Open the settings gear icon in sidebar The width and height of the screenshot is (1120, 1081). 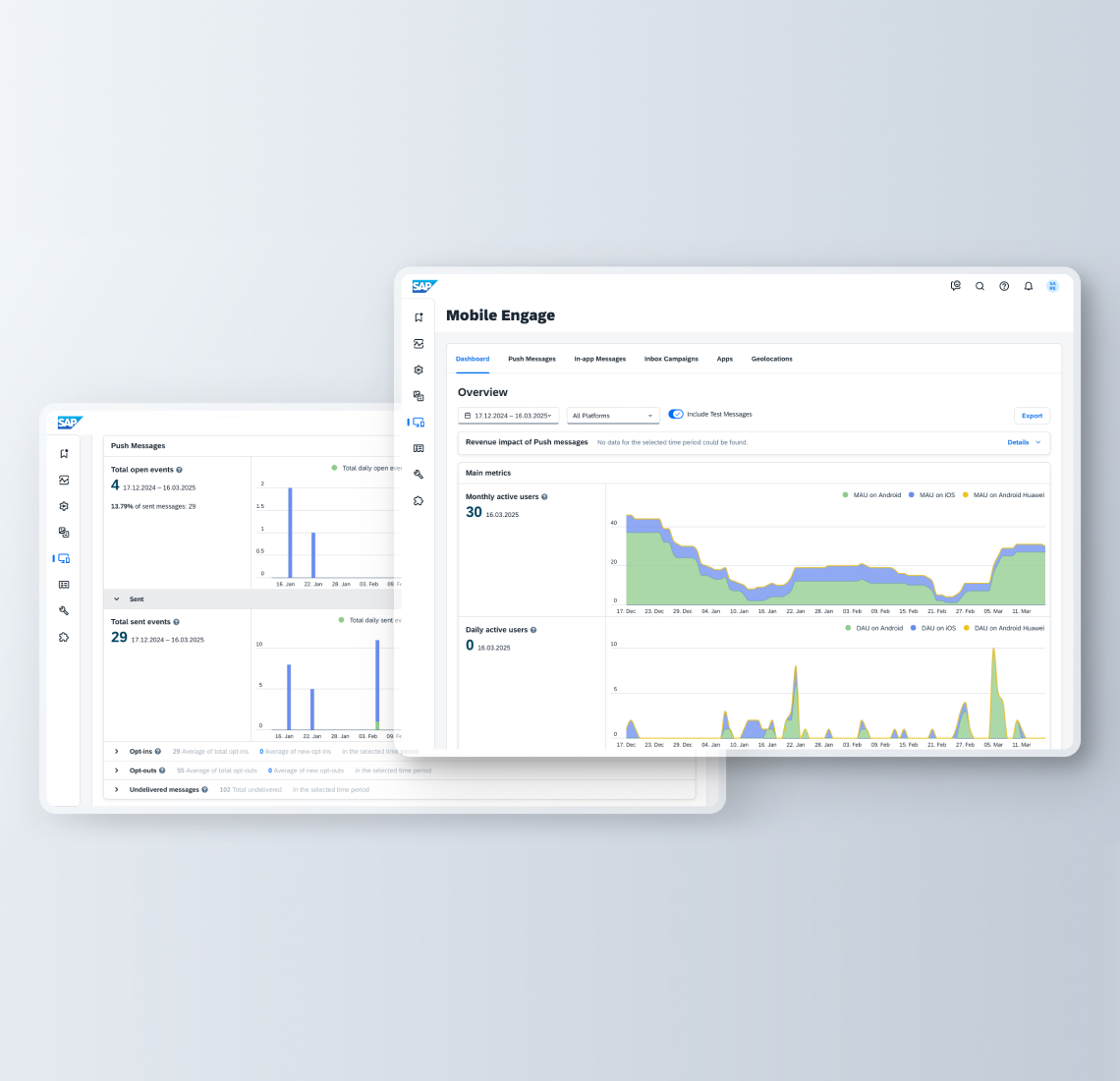[x=418, y=370]
